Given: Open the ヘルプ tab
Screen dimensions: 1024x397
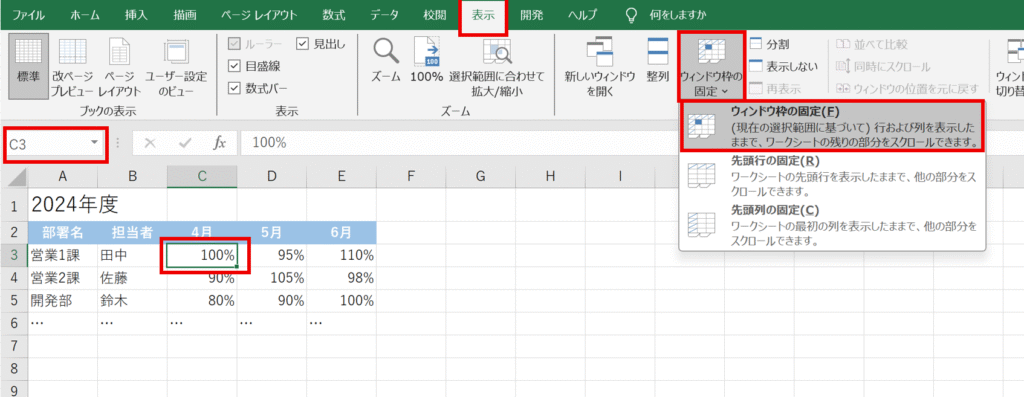Looking at the screenshot, I should click(583, 14).
